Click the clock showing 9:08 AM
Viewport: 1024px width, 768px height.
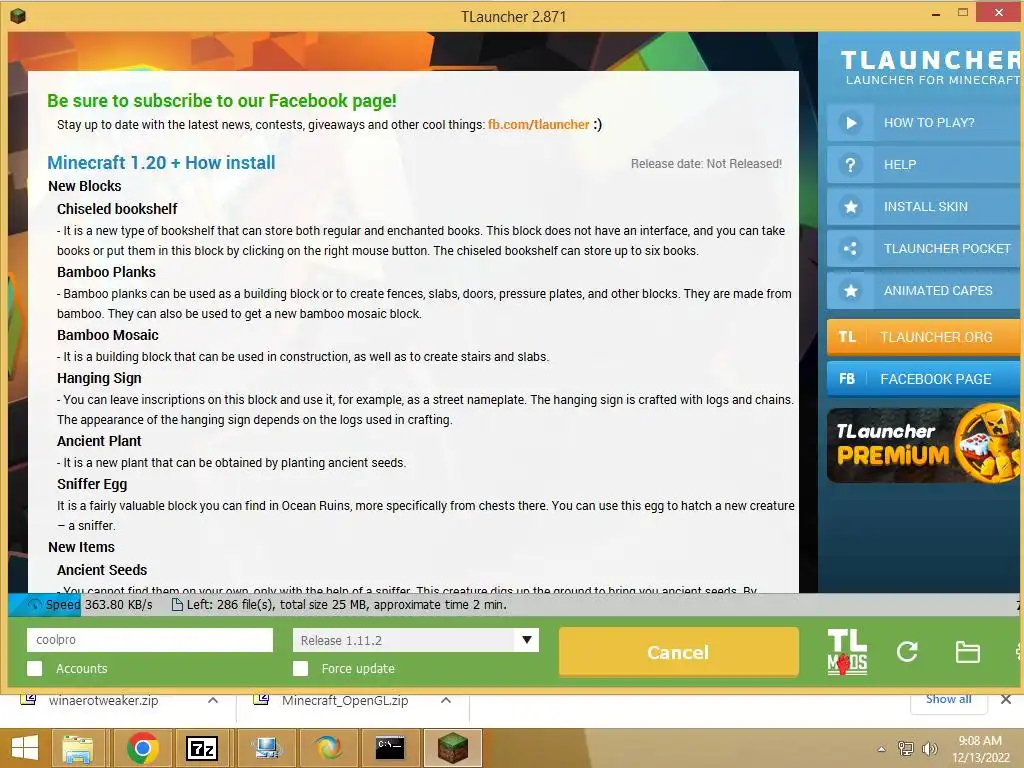(980, 741)
